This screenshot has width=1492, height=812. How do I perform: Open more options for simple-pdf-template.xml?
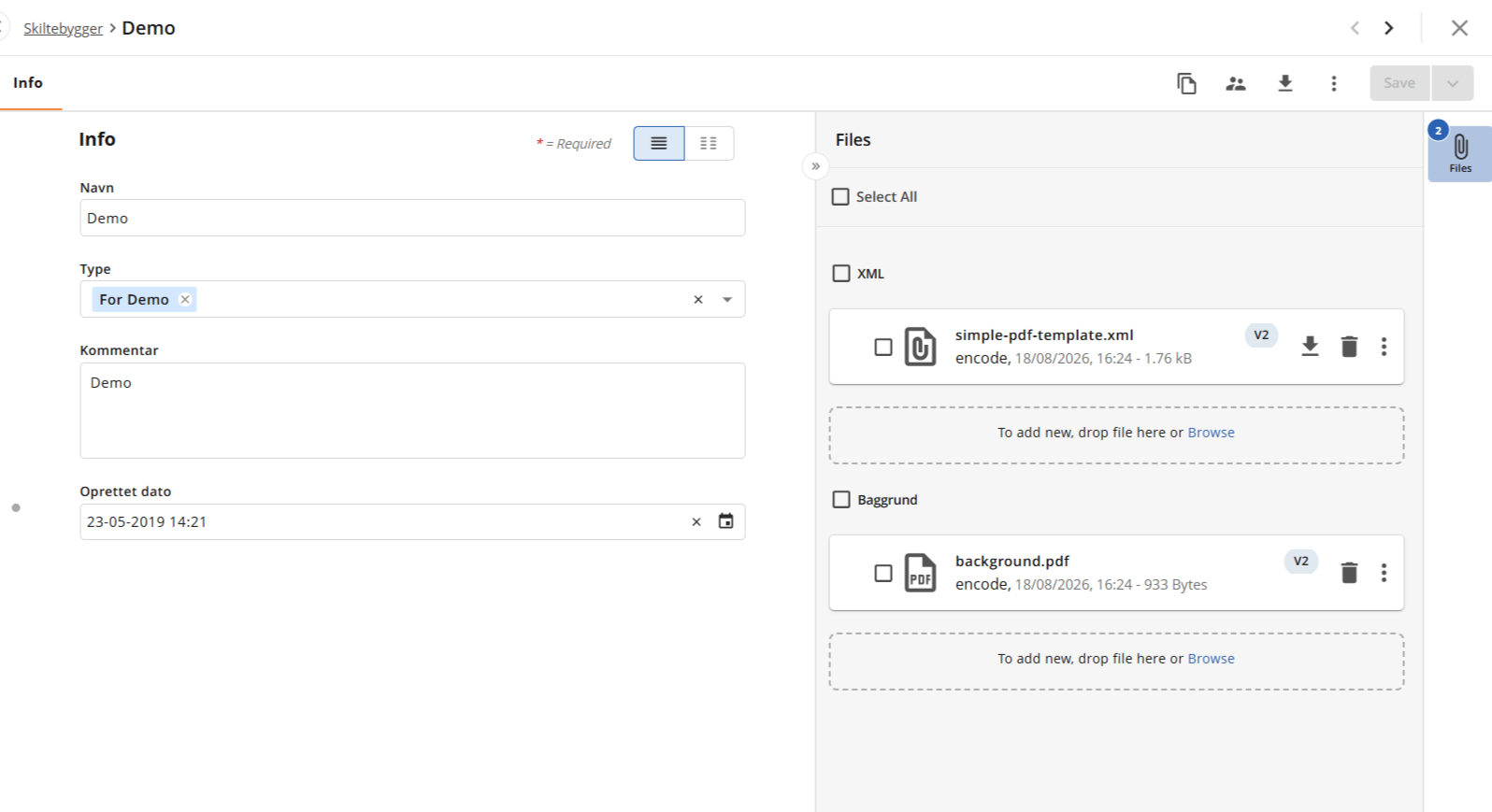[x=1384, y=347]
